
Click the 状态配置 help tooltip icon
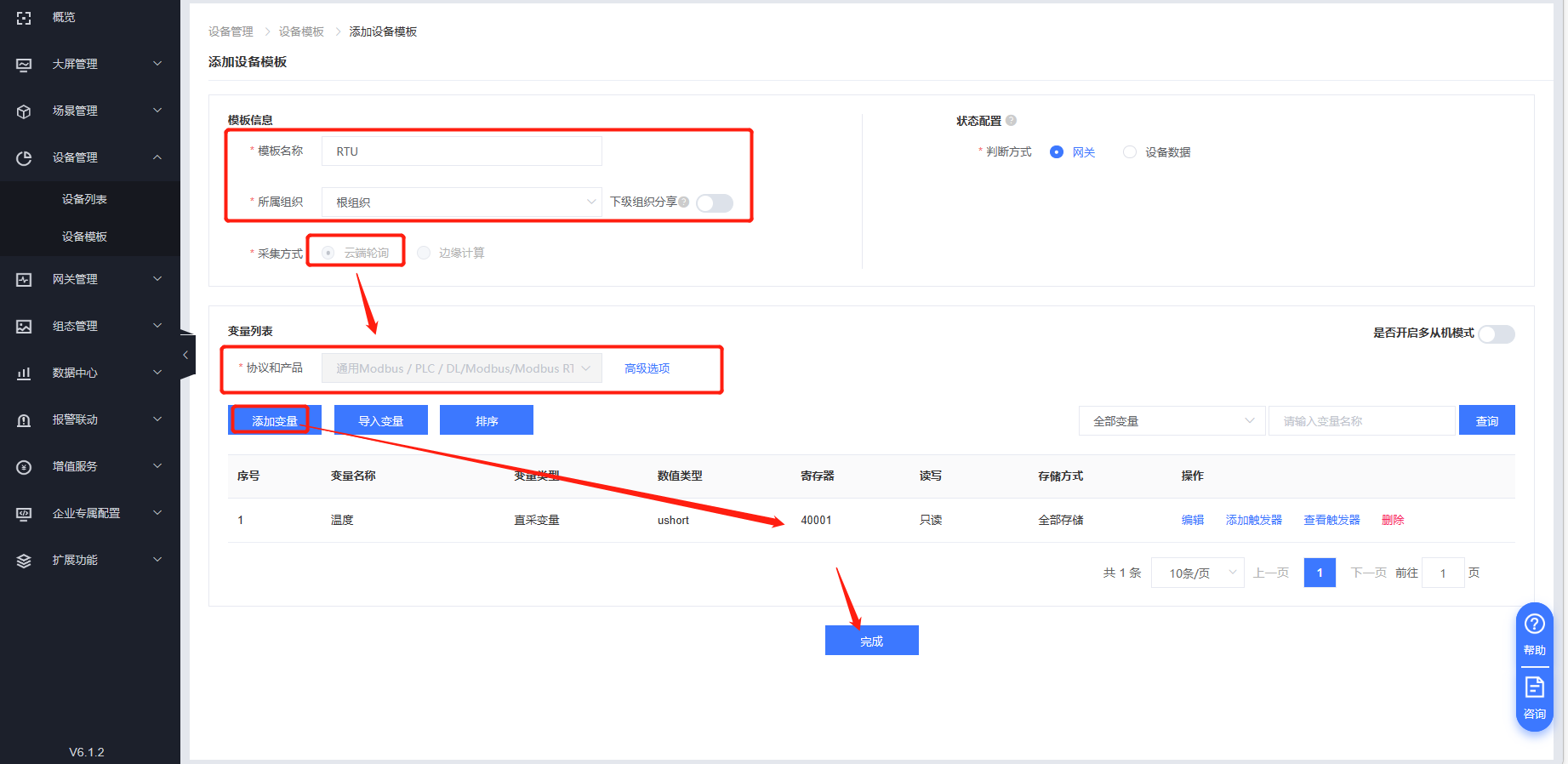click(1011, 121)
